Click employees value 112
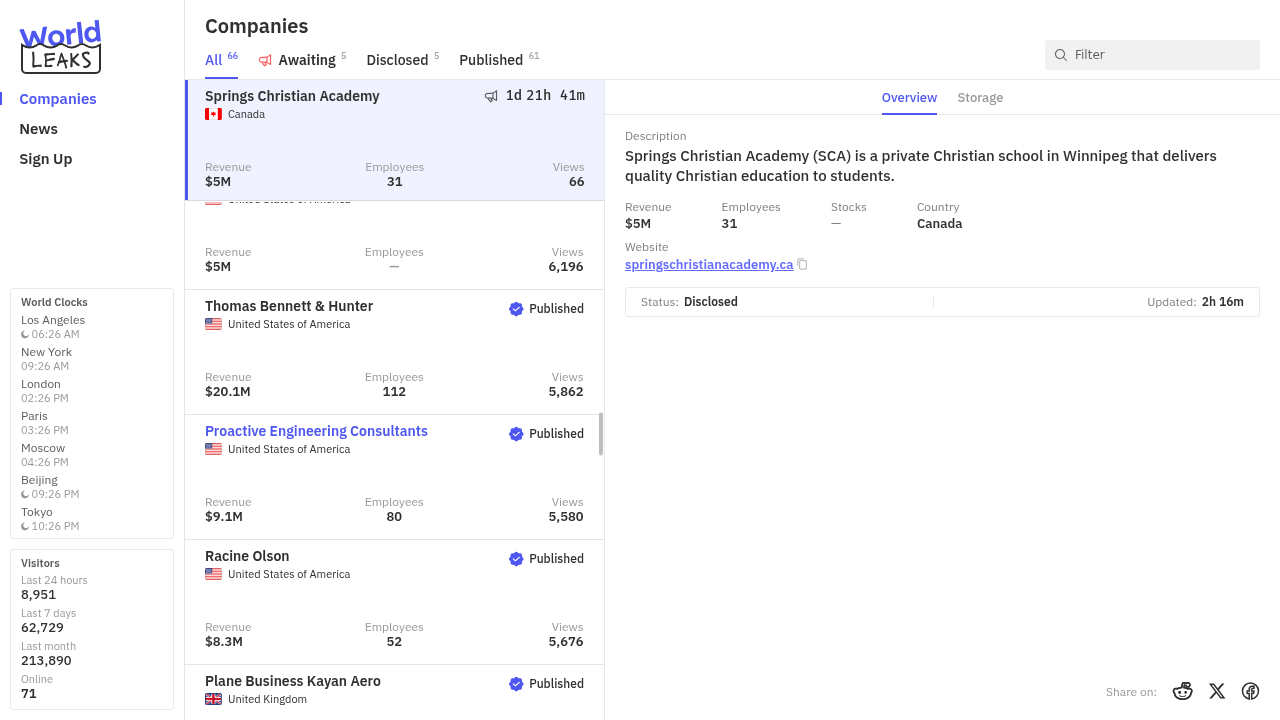Viewport: 1280px width, 720px height. click(394, 392)
